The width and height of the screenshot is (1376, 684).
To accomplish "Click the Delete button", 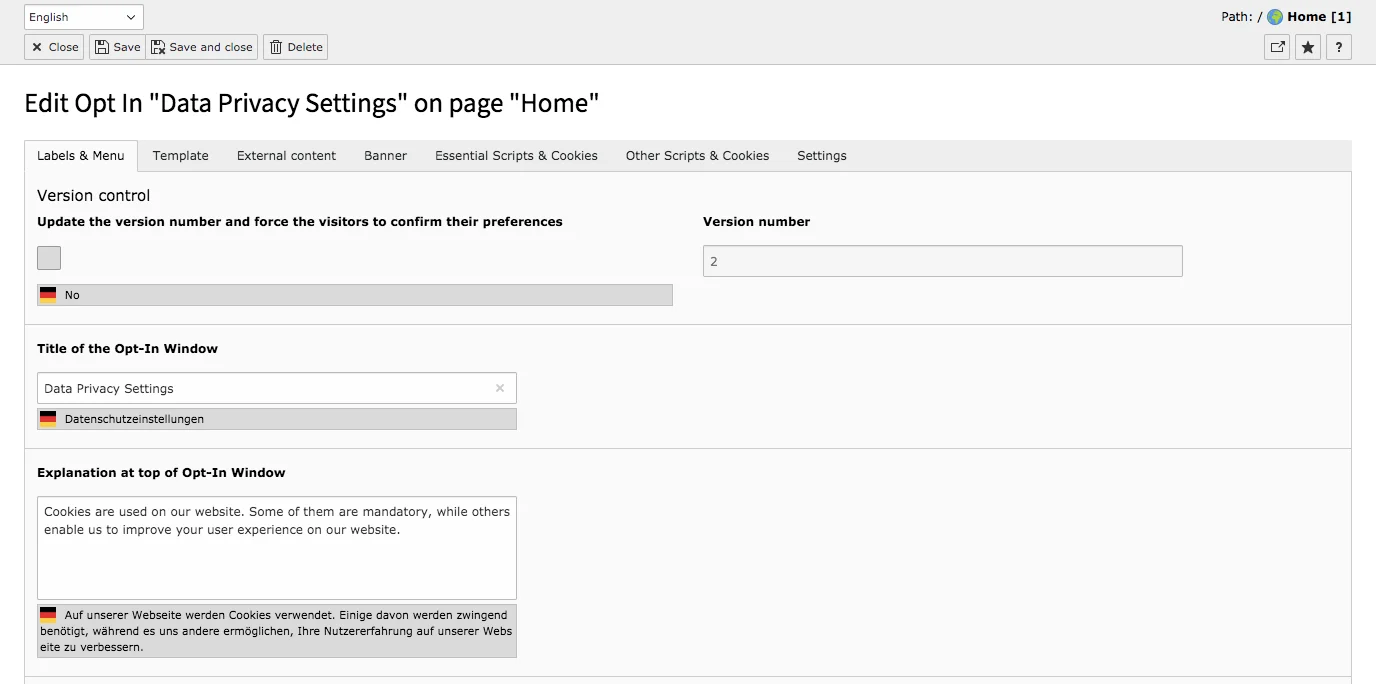I will 295,46.
